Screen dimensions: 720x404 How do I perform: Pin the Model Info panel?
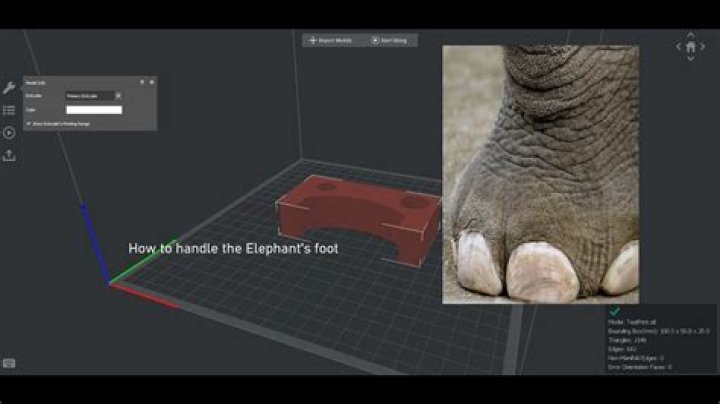[x=142, y=82]
